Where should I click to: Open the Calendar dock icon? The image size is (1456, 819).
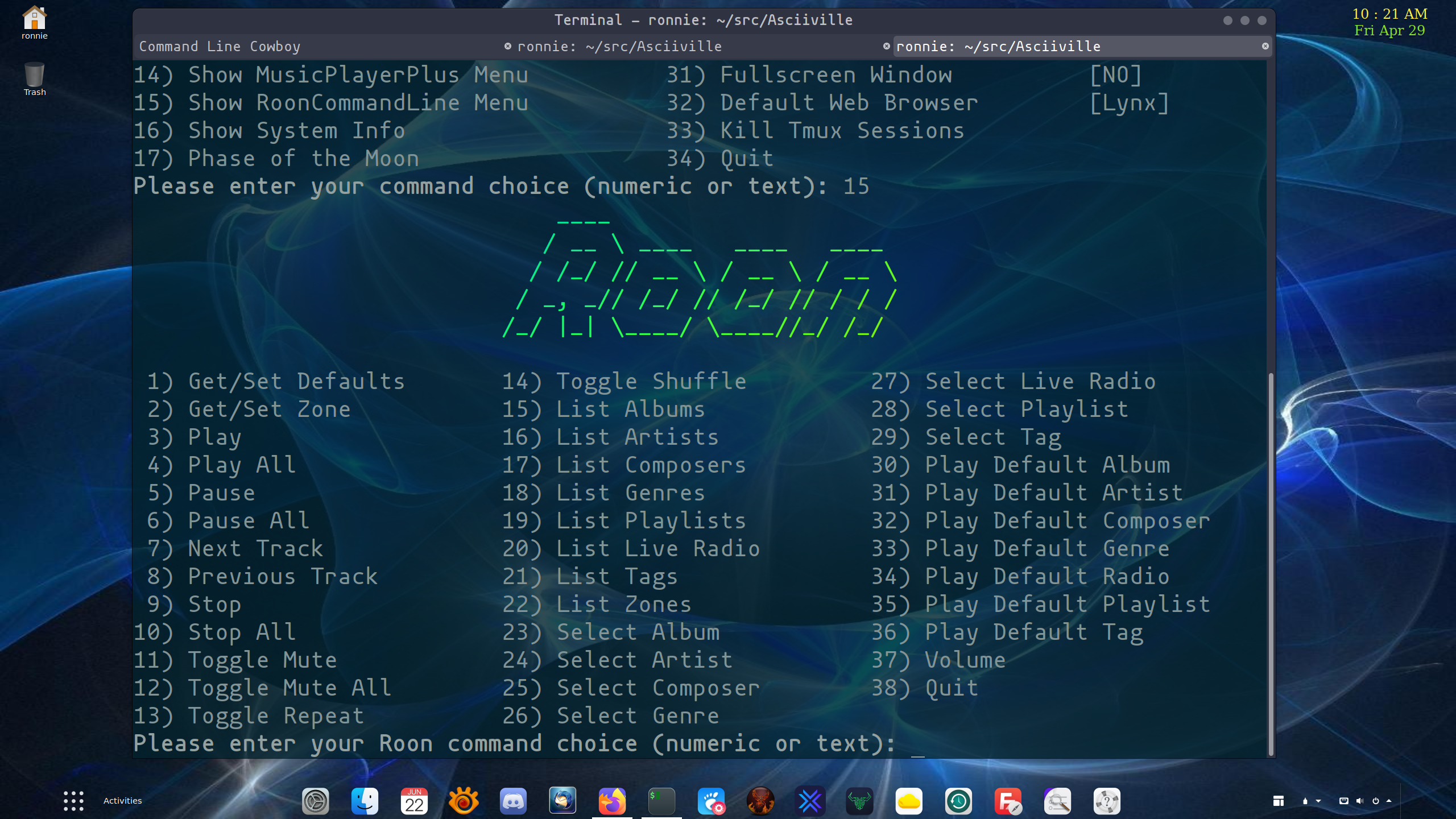[x=414, y=801]
